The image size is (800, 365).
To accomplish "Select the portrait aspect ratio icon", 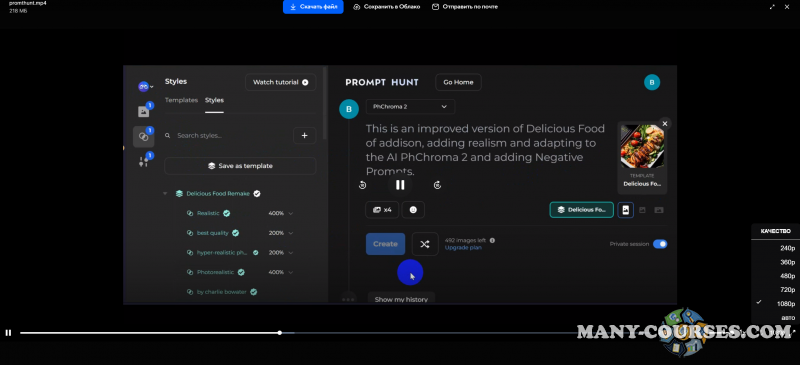I will pyautogui.click(x=626, y=210).
